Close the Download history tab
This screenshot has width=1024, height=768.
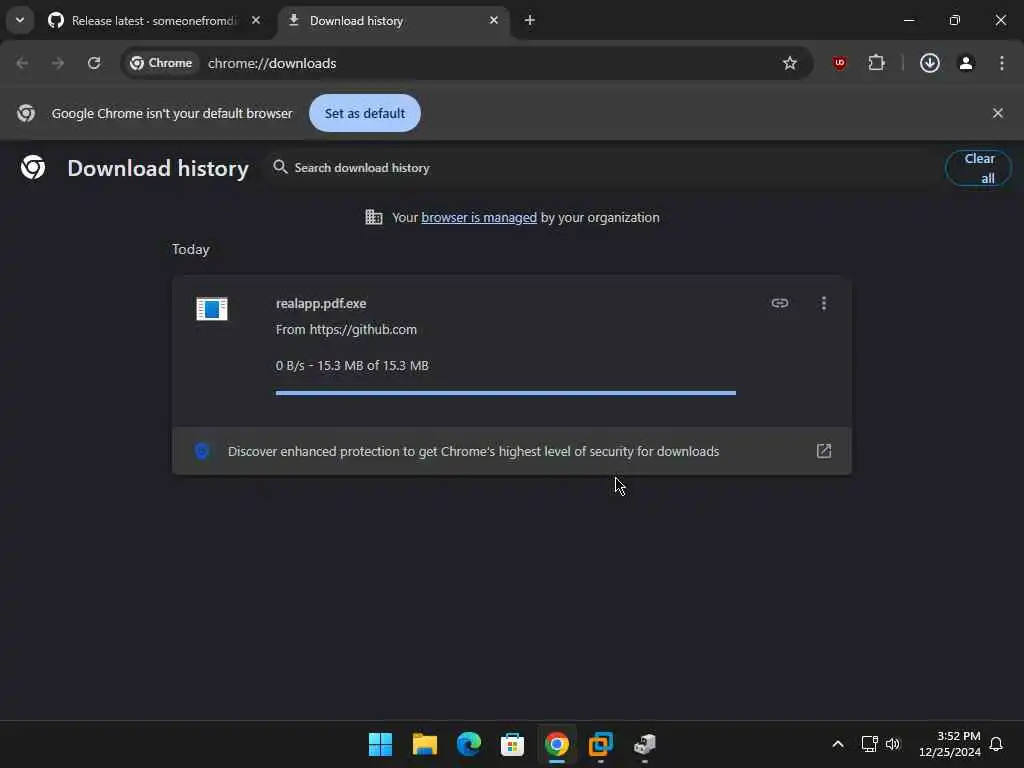(494, 20)
